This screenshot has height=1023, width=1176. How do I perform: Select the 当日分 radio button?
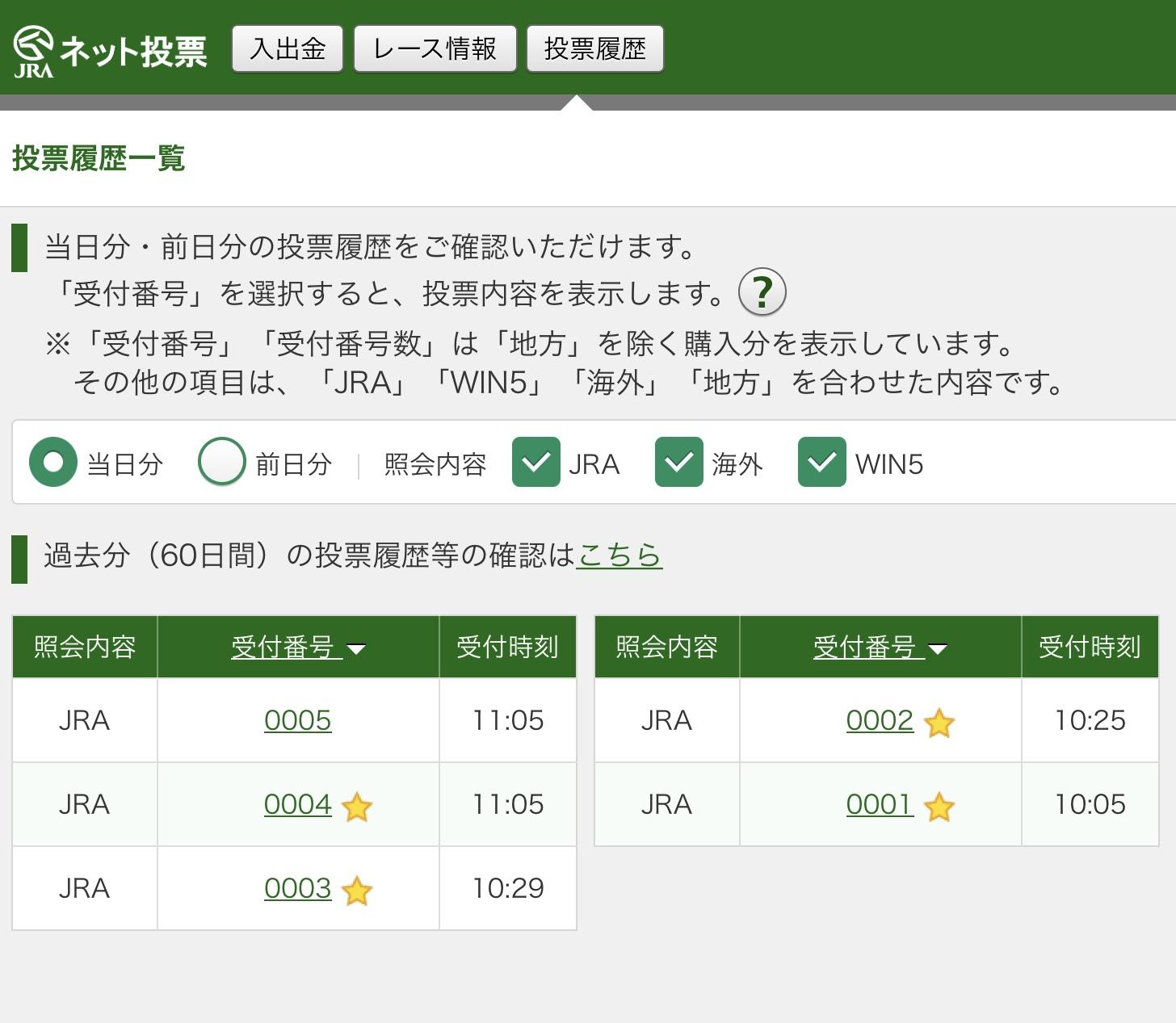click(x=53, y=462)
